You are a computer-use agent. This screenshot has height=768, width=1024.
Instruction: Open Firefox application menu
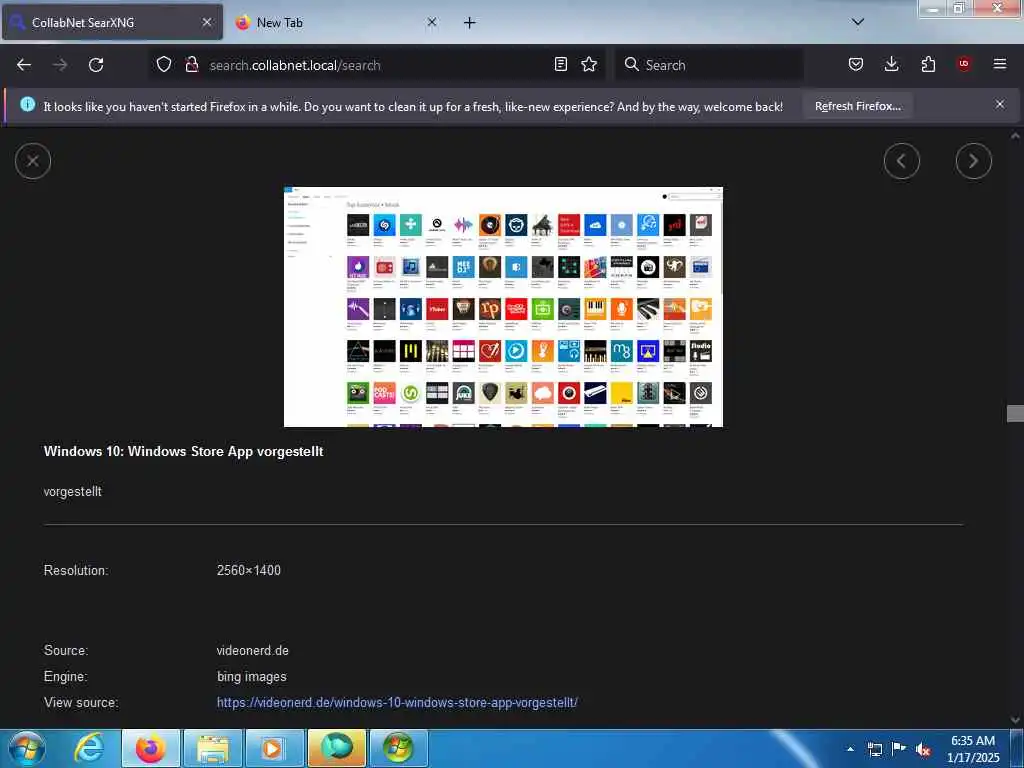tap(1000, 65)
